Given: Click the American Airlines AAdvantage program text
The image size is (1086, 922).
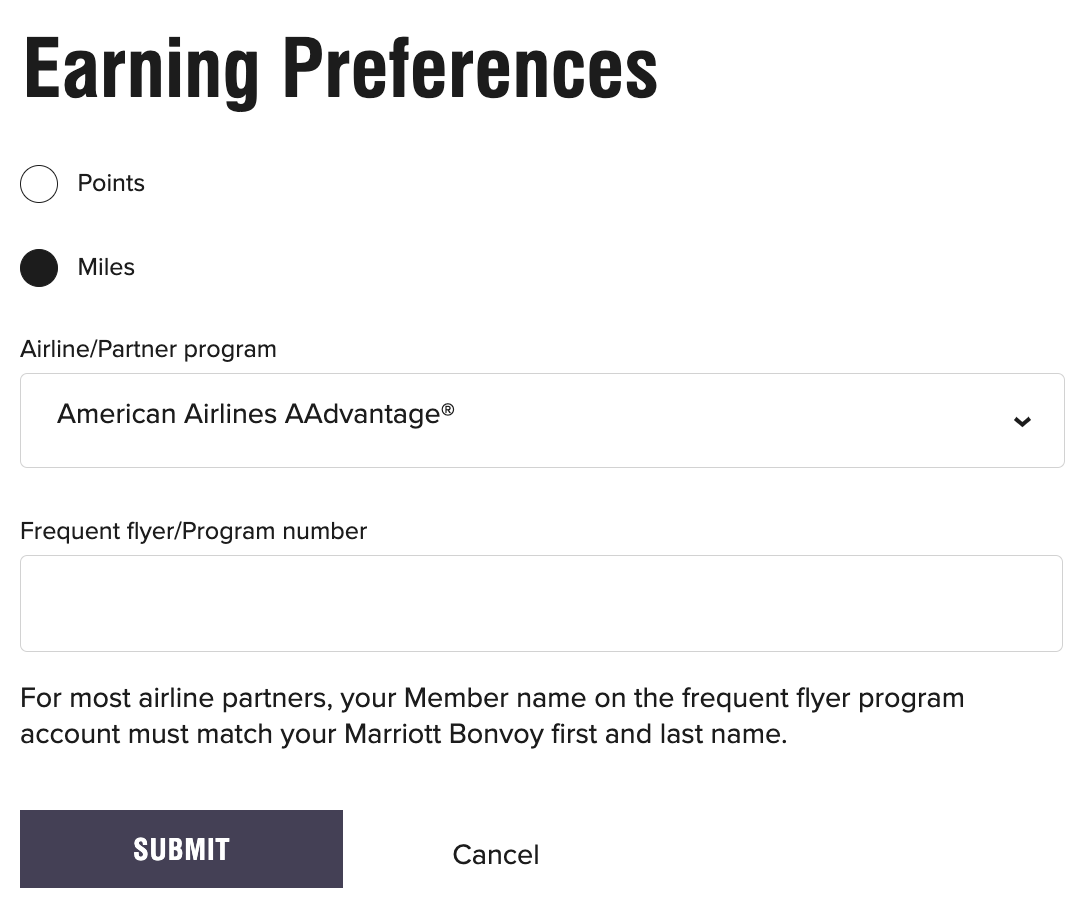Looking at the screenshot, I should click(256, 413).
